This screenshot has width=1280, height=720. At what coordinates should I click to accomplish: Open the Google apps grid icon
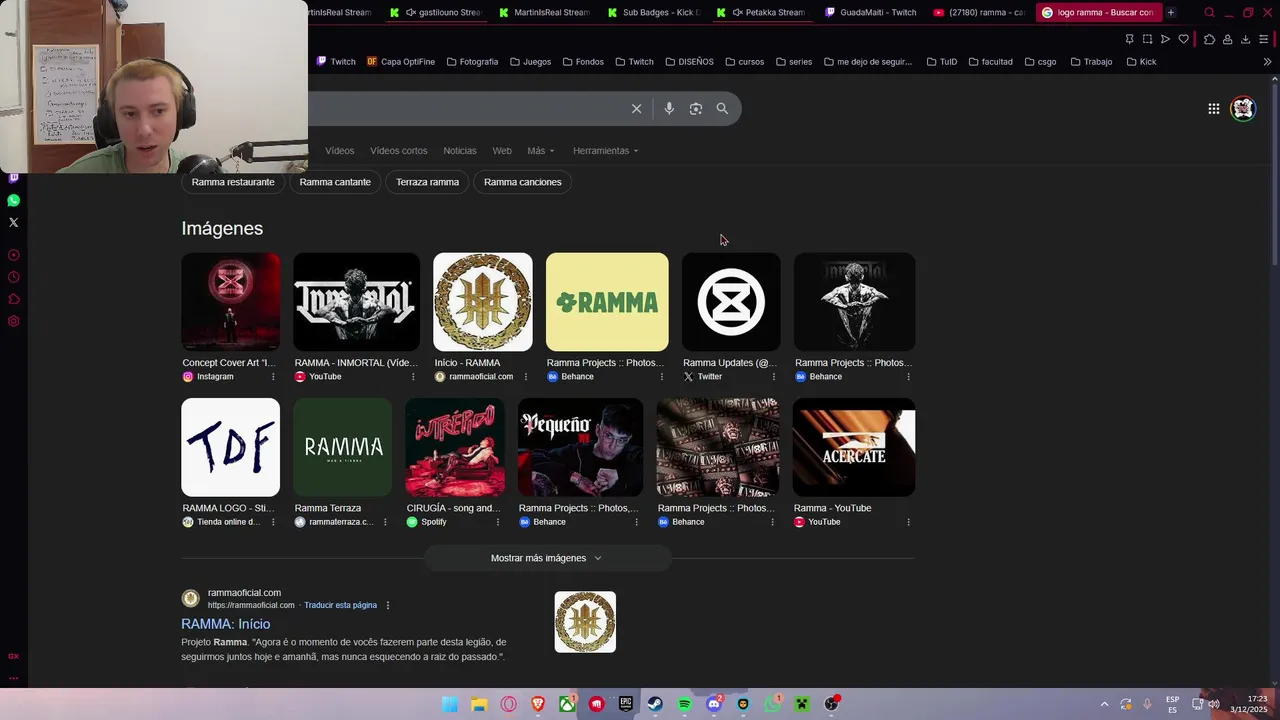click(x=1213, y=109)
